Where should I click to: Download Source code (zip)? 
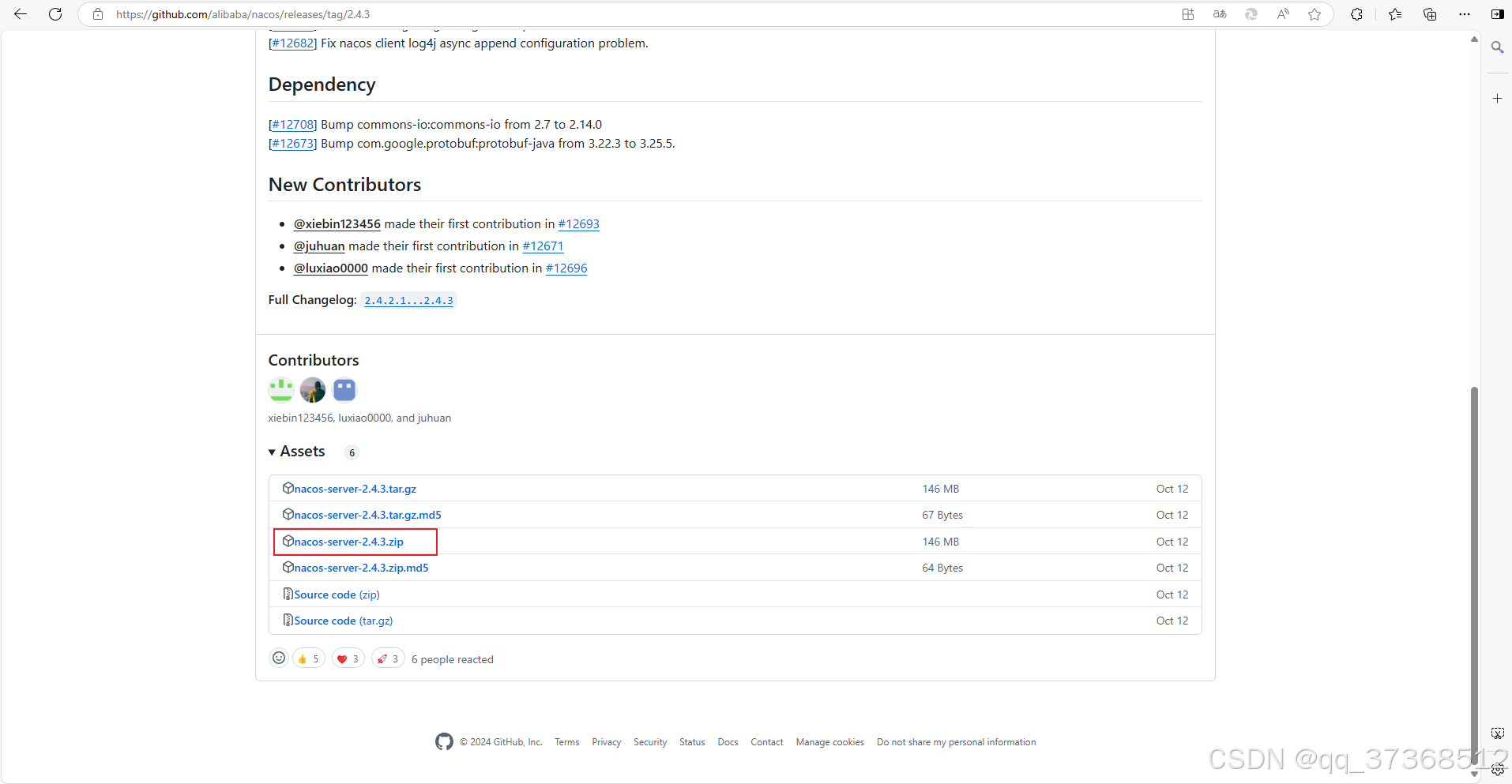tap(337, 595)
